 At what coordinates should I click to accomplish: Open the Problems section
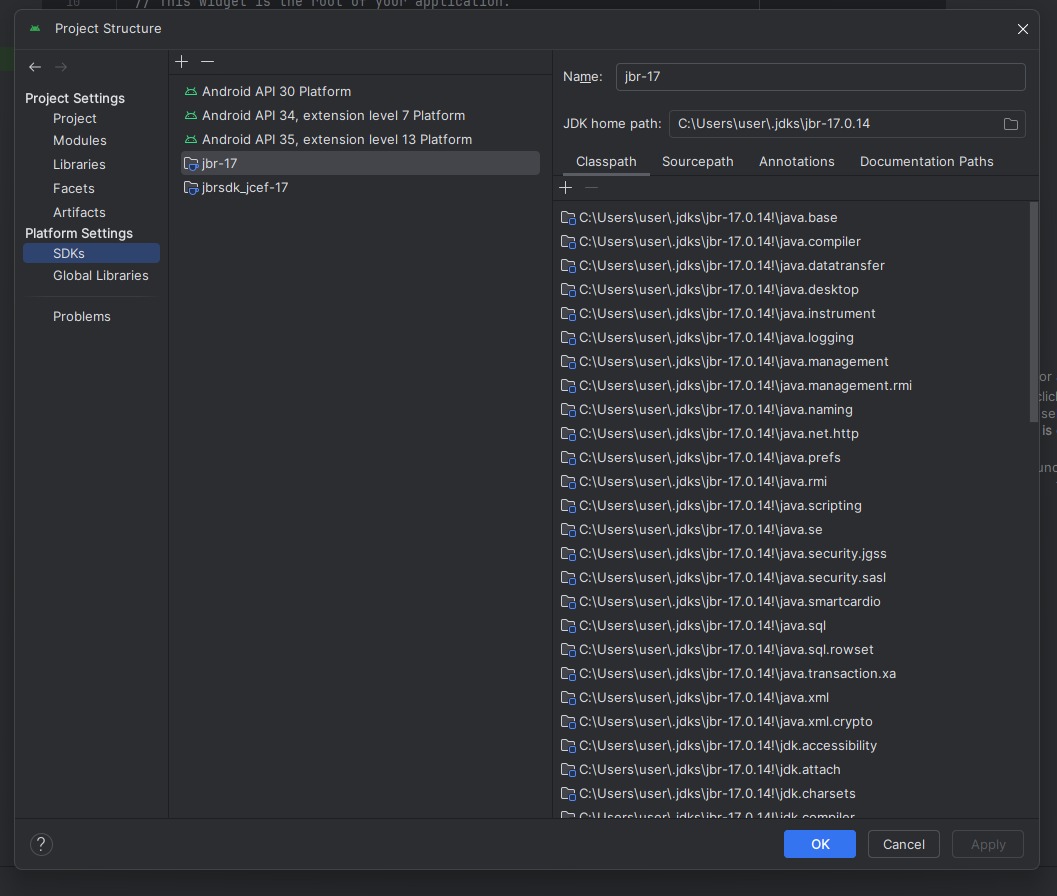[x=82, y=316]
